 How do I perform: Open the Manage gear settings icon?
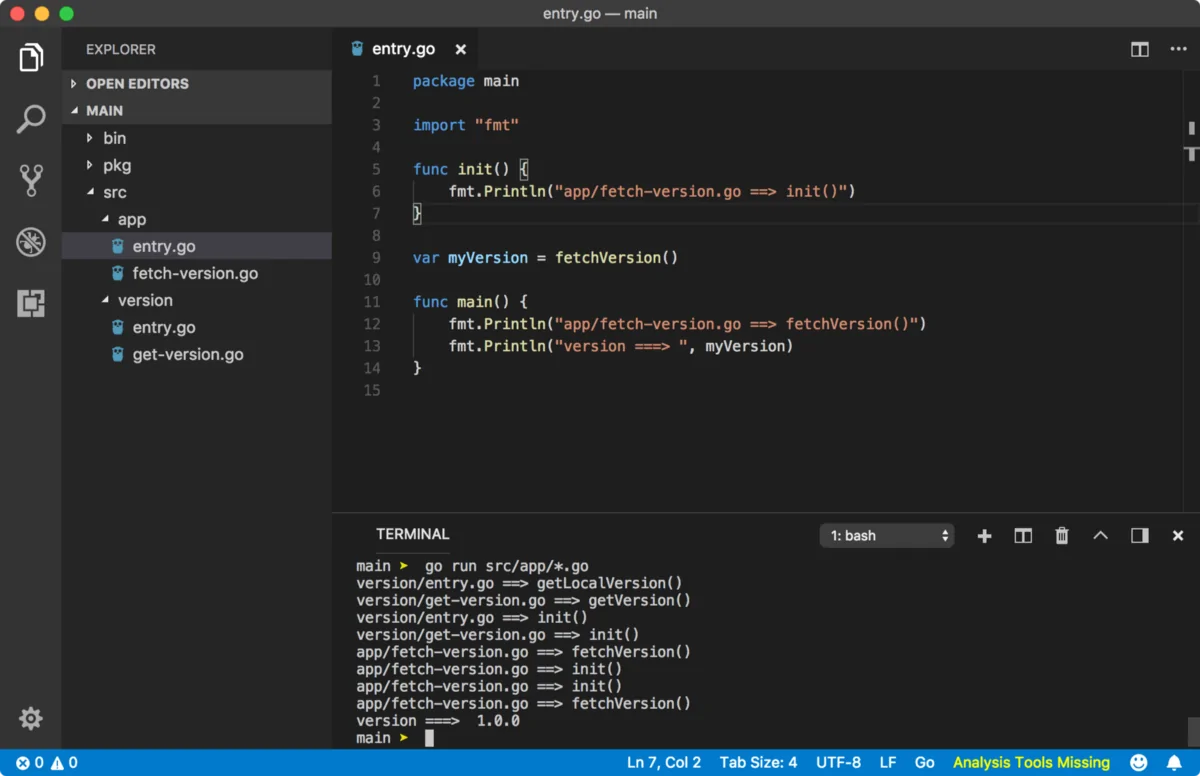coord(31,718)
